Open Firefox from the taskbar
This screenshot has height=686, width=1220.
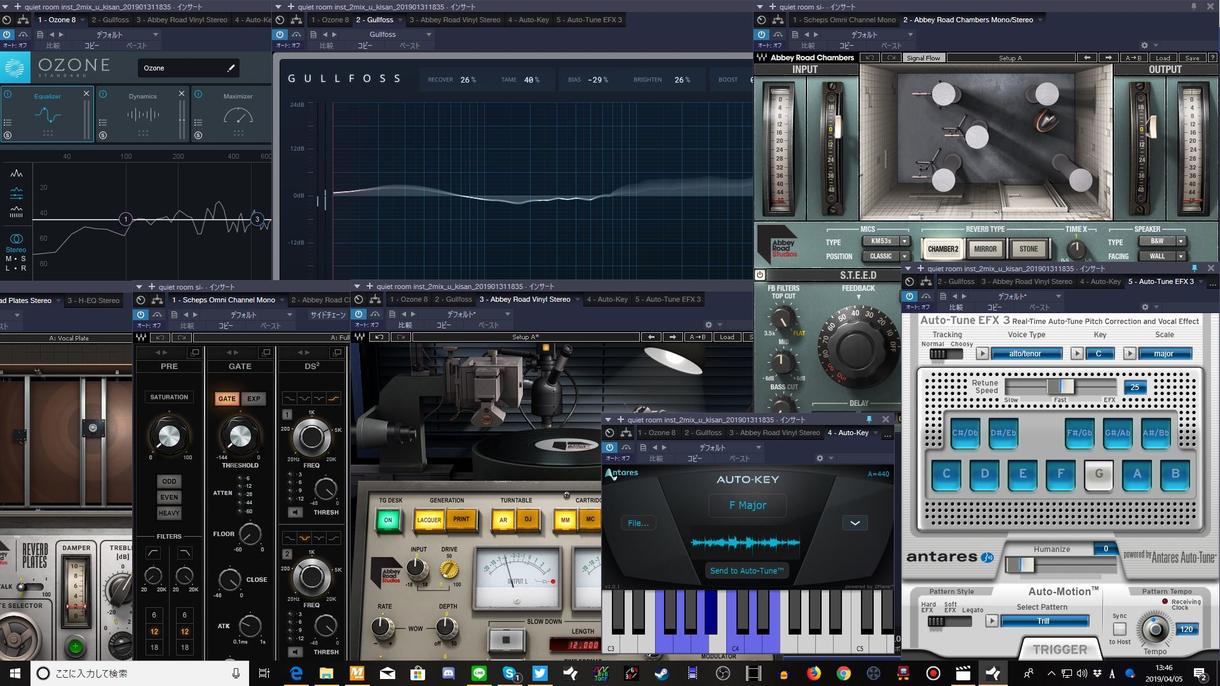click(x=814, y=674)
